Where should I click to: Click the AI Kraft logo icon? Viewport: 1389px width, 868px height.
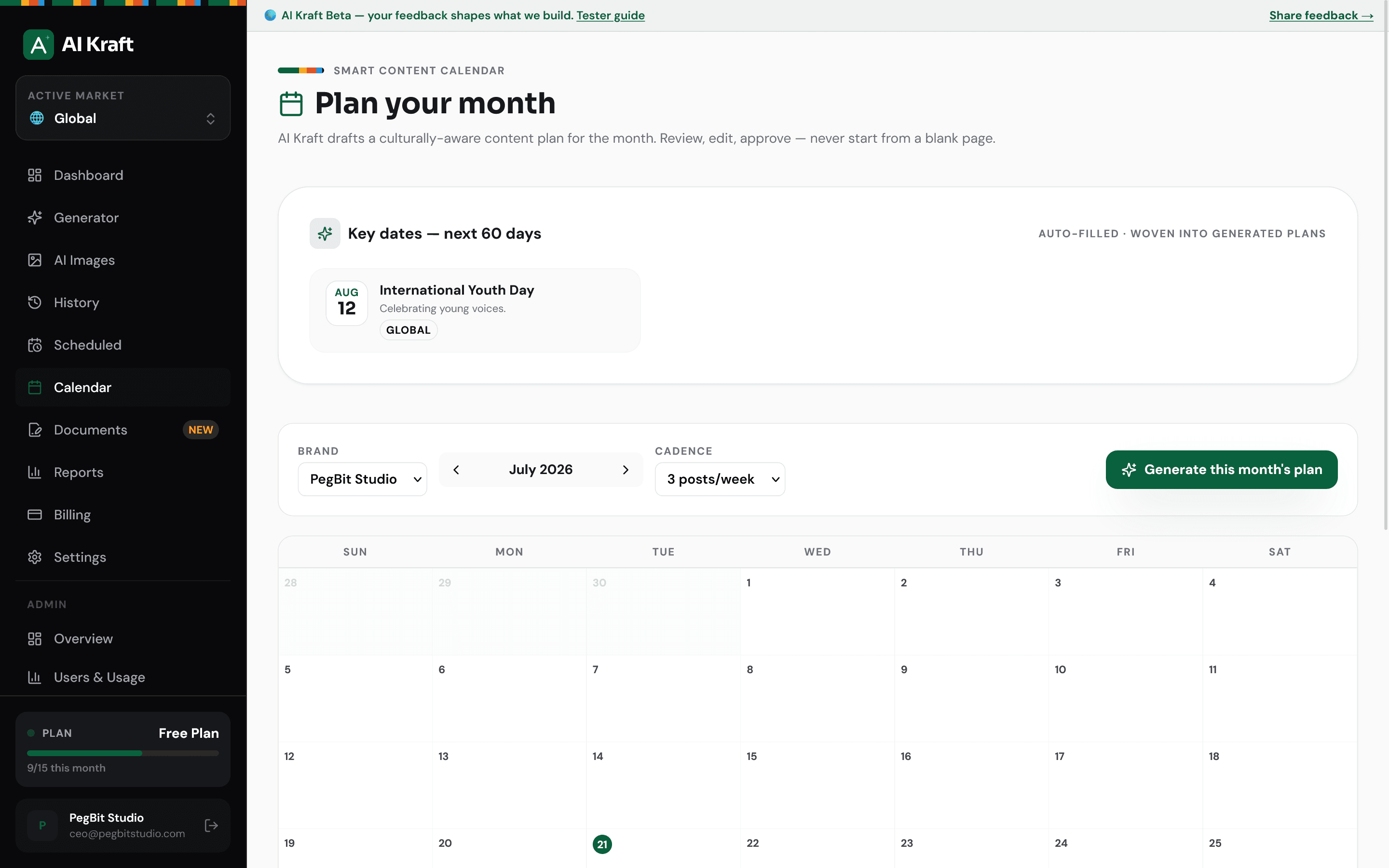pos(39,44)
